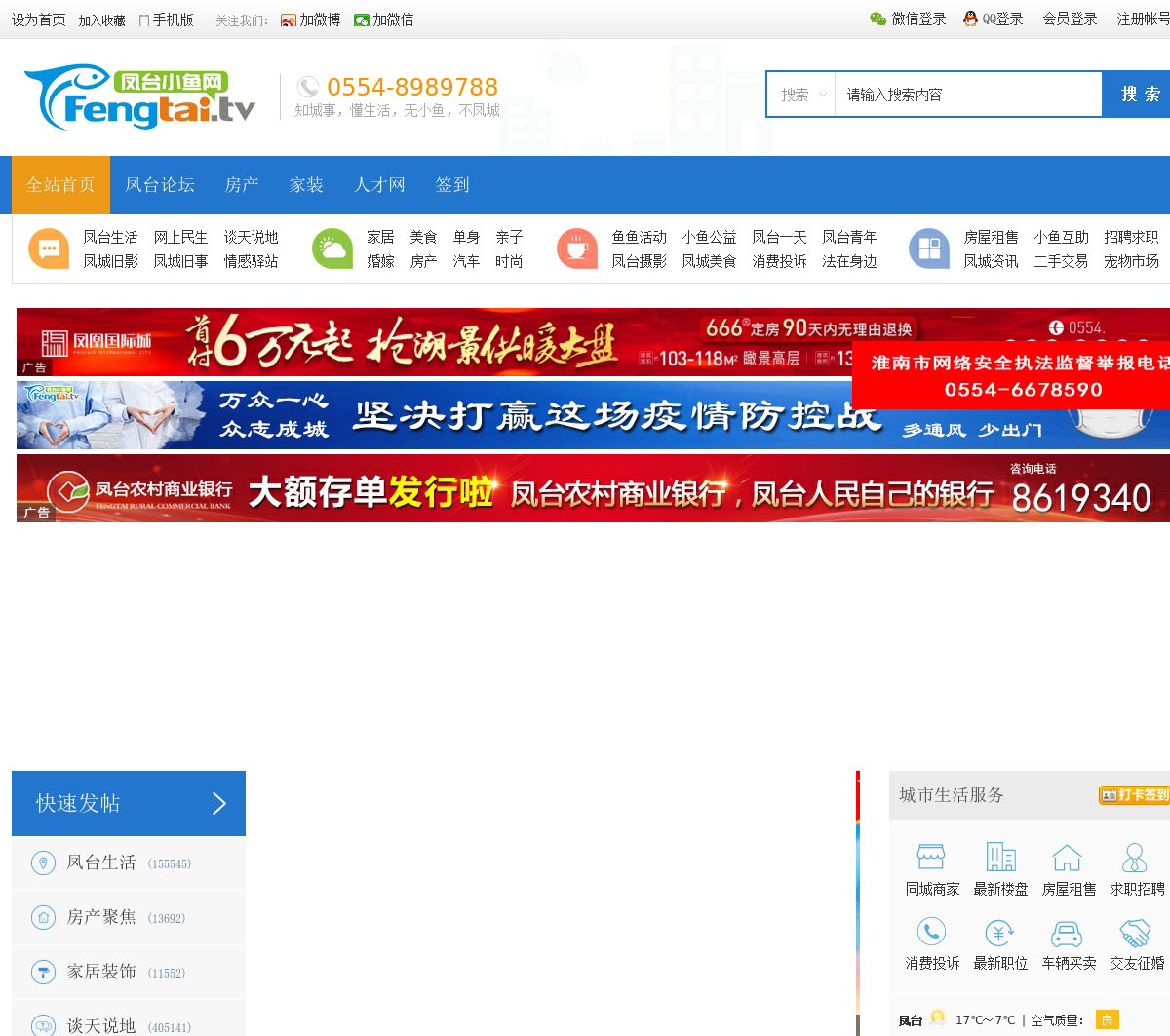Screen dimensions: 1170x1036
Task: Expand the 快速发帖 arrow panel
Action: 219,803
